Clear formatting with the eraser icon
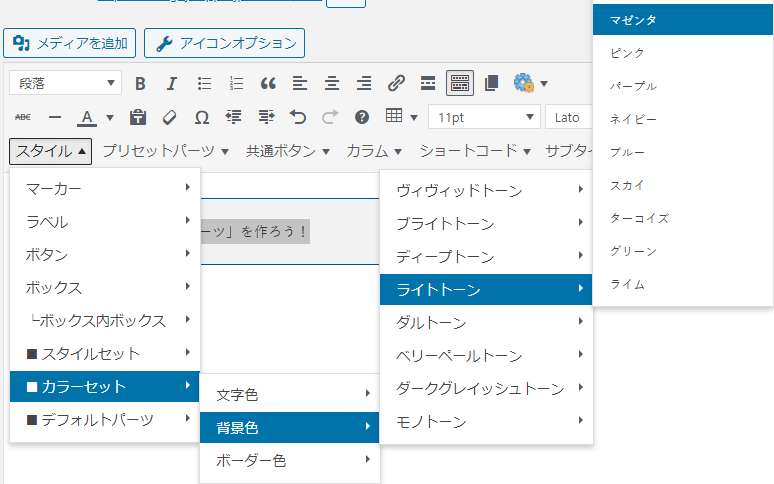The height and width of the screenshot is (484, 774). coord(169,117)
